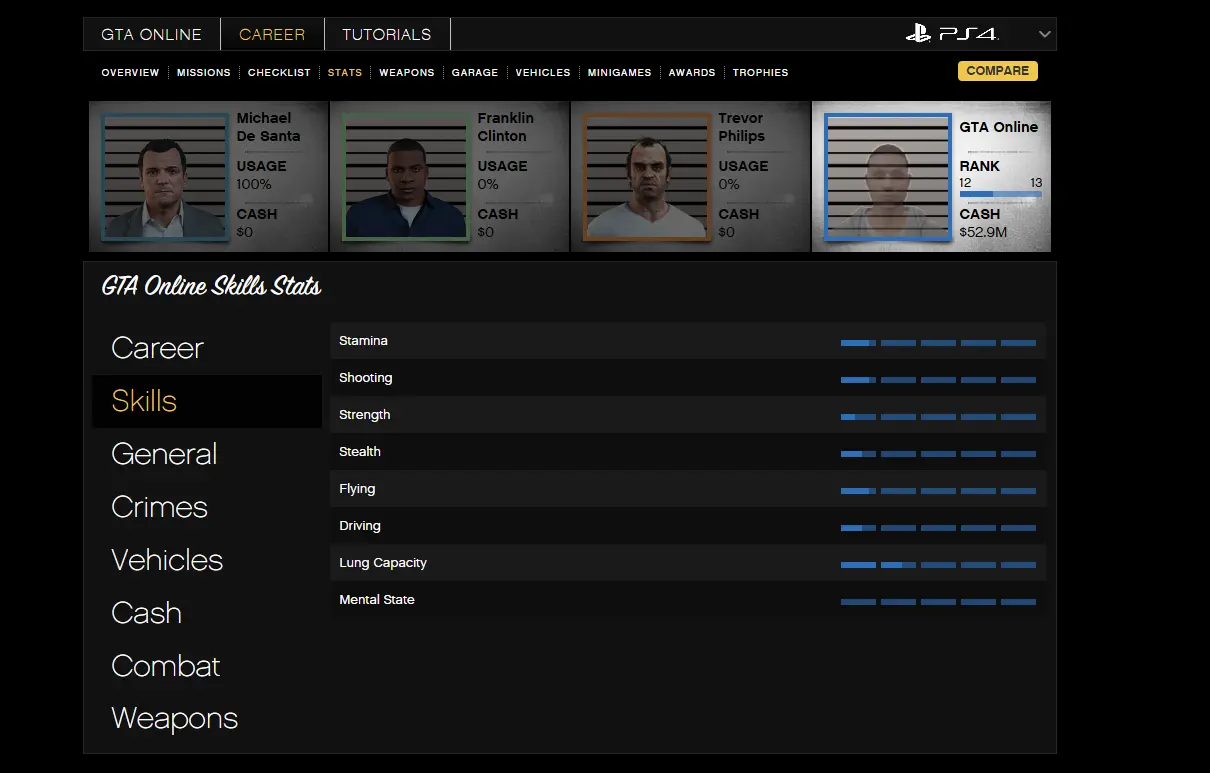Select Michael De Santa's mugshot
Screen dimensions: 1210x773
pyautogui.click(x=165, y=178)
